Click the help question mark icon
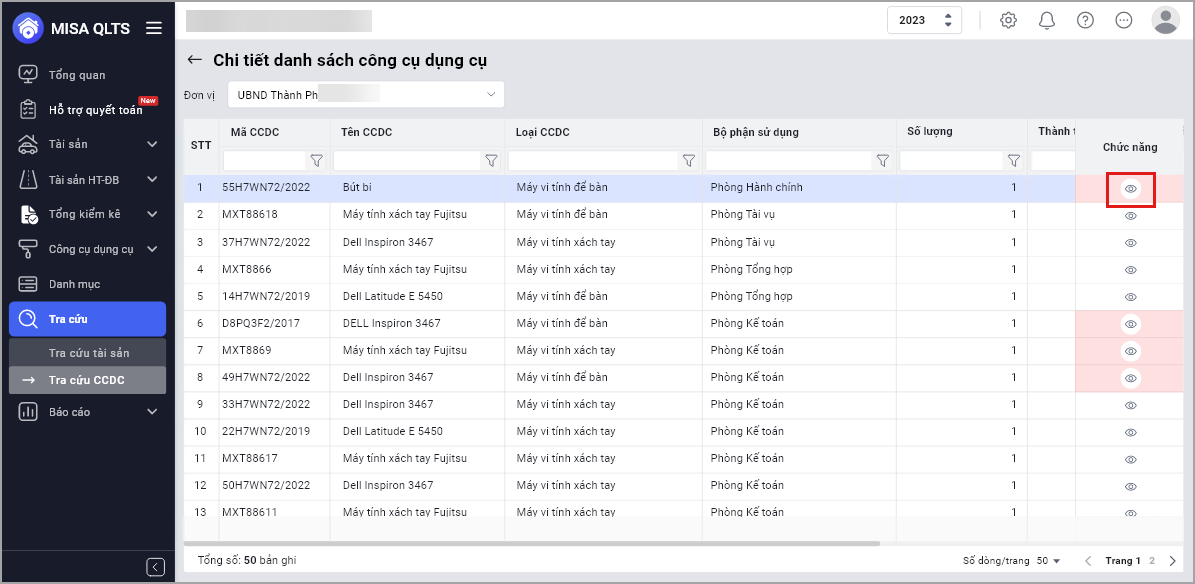The image size is (1195, 584). (x=1085, y=20)
